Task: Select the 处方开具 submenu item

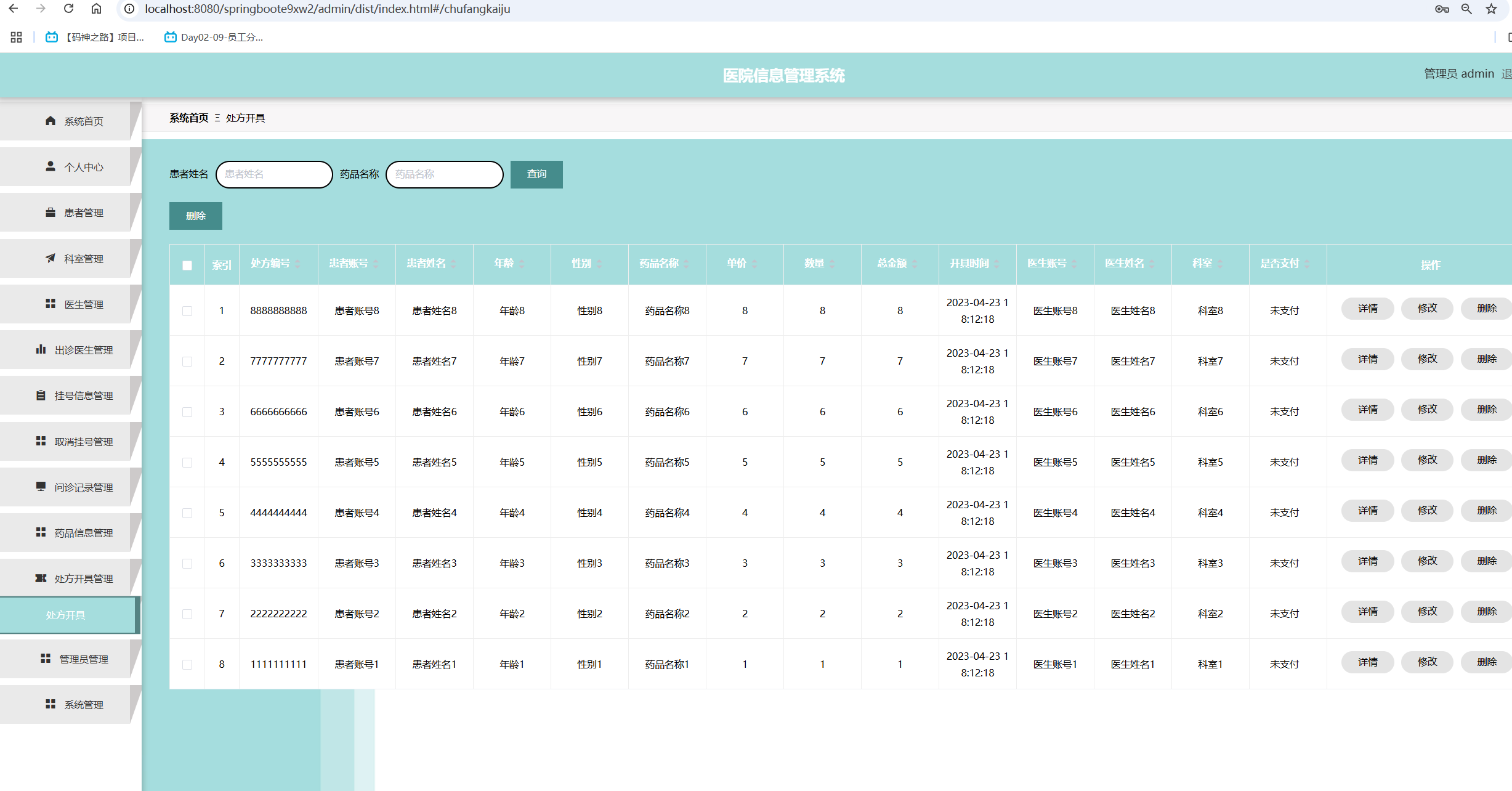Action: (x=70, y=615)
